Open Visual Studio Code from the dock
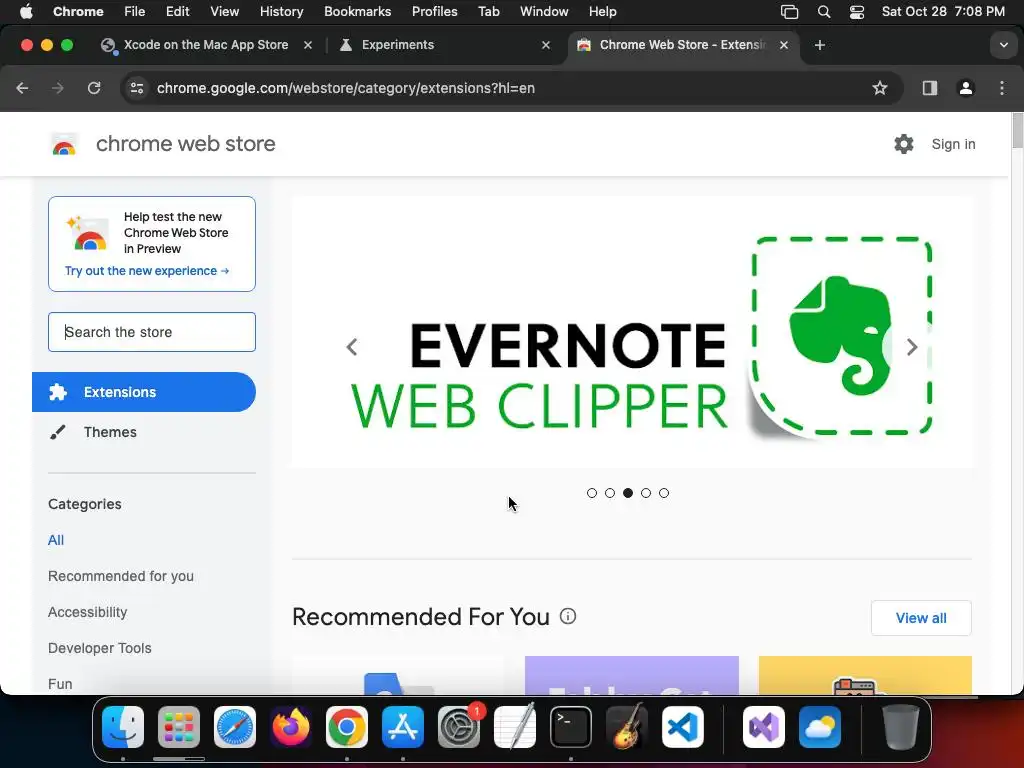Screen dimensions: 1024x768 pyautogui.click(x=682, y=727)
